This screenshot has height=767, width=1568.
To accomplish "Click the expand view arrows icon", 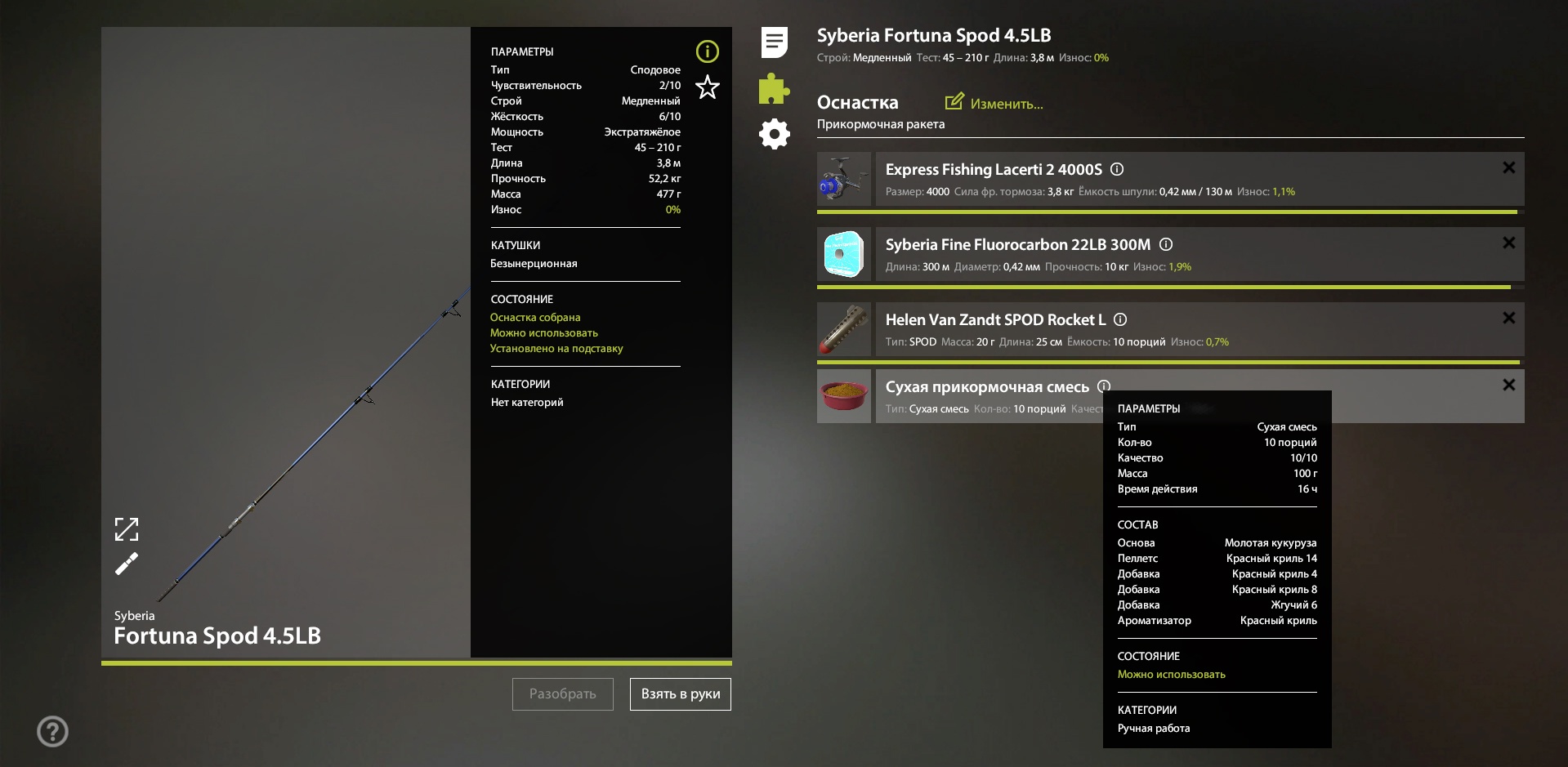I will tap(127, 529).
